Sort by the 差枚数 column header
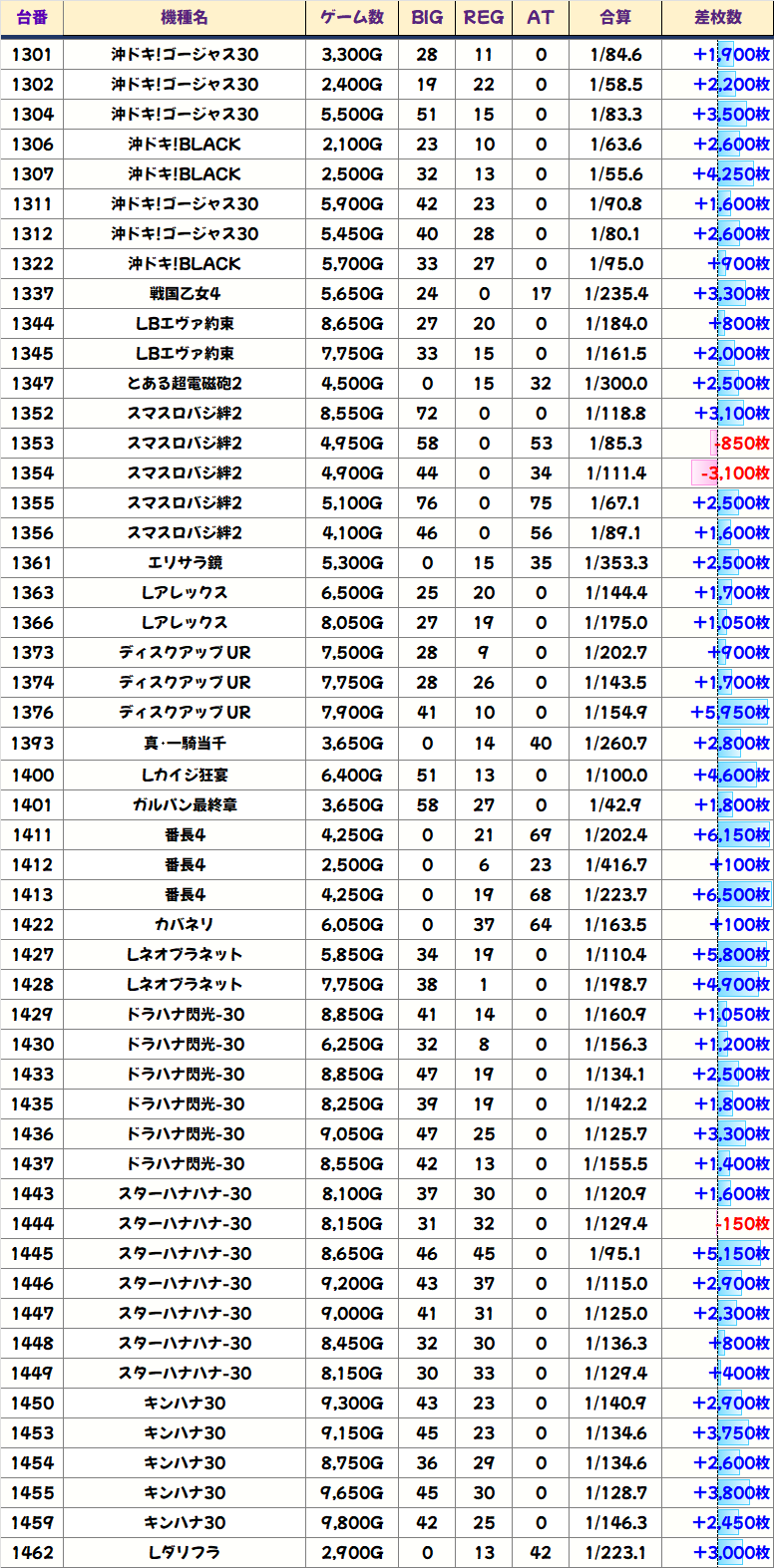The image size is (774, 1568). [x=718, y=18]
